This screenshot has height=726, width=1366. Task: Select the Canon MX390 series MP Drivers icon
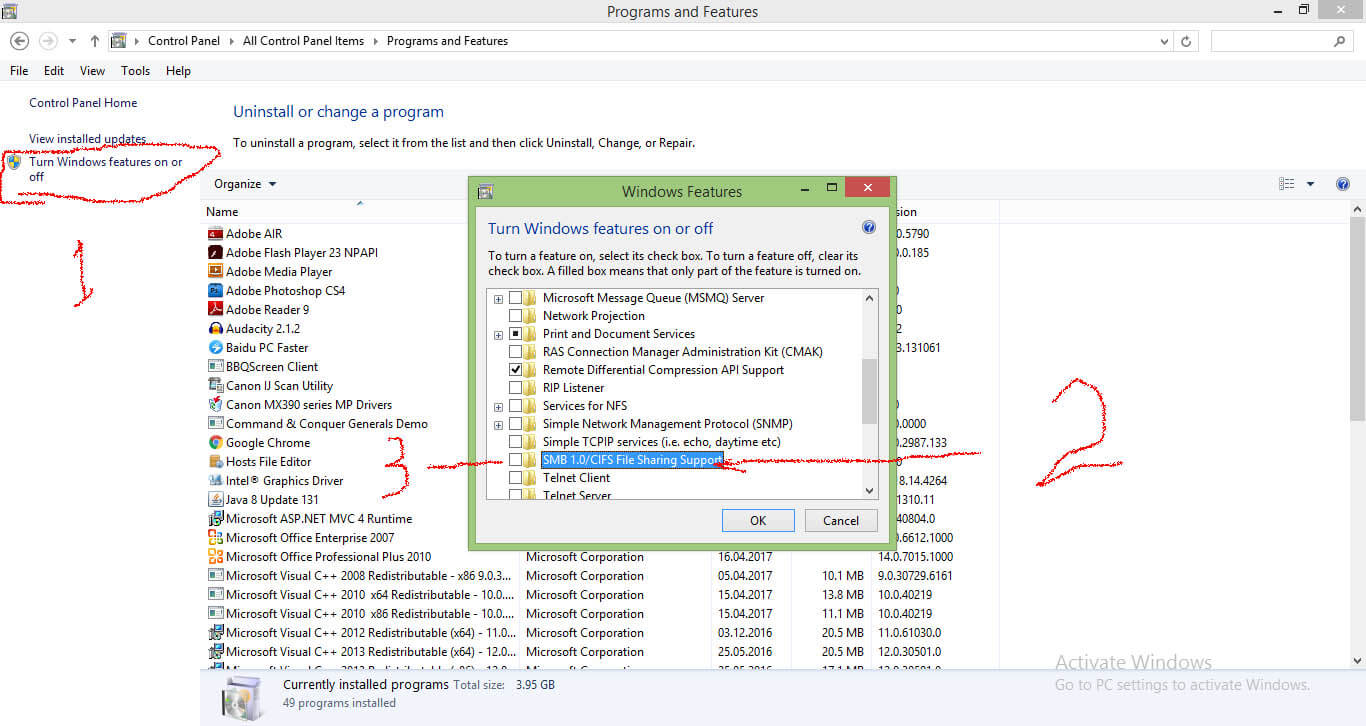(x=215, y=405)
